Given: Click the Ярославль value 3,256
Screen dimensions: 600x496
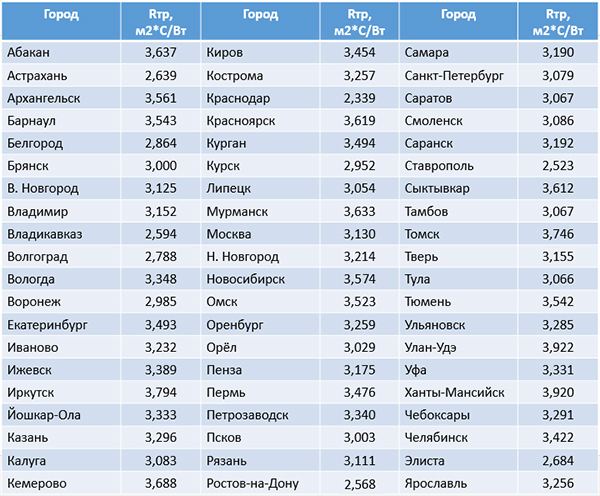Looking at the screenshot, I should coord(558,483).
